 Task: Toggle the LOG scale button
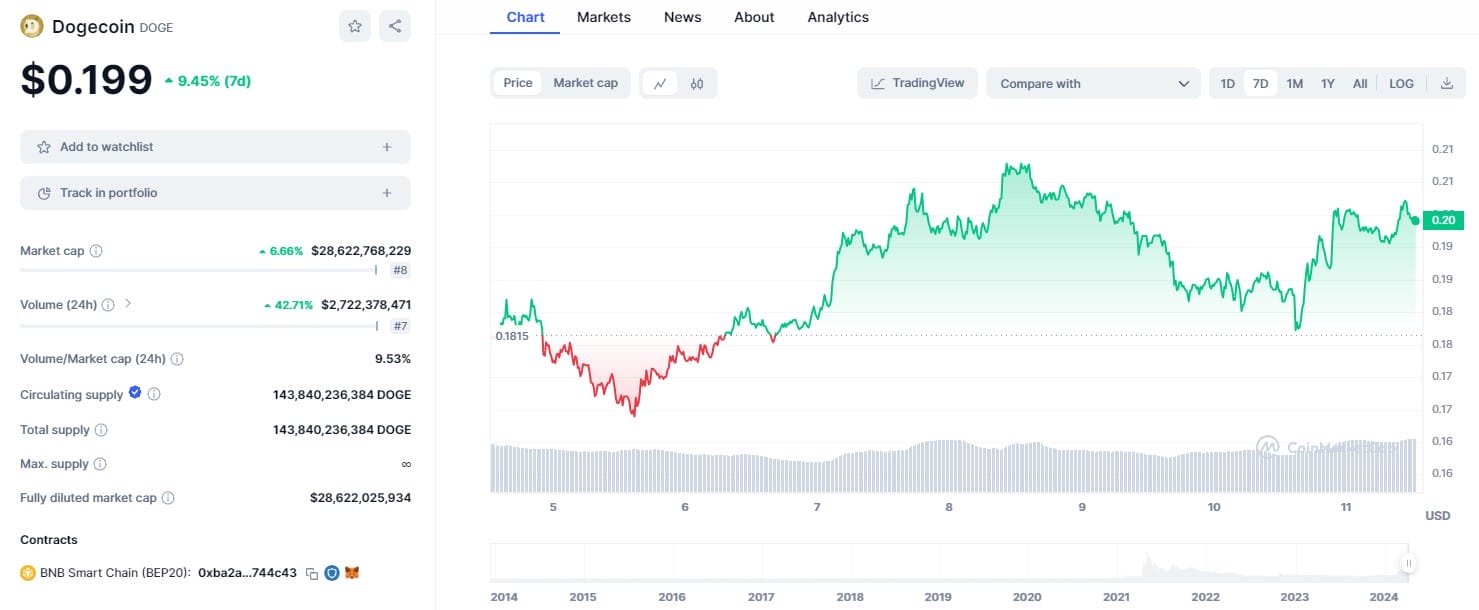1401,84
